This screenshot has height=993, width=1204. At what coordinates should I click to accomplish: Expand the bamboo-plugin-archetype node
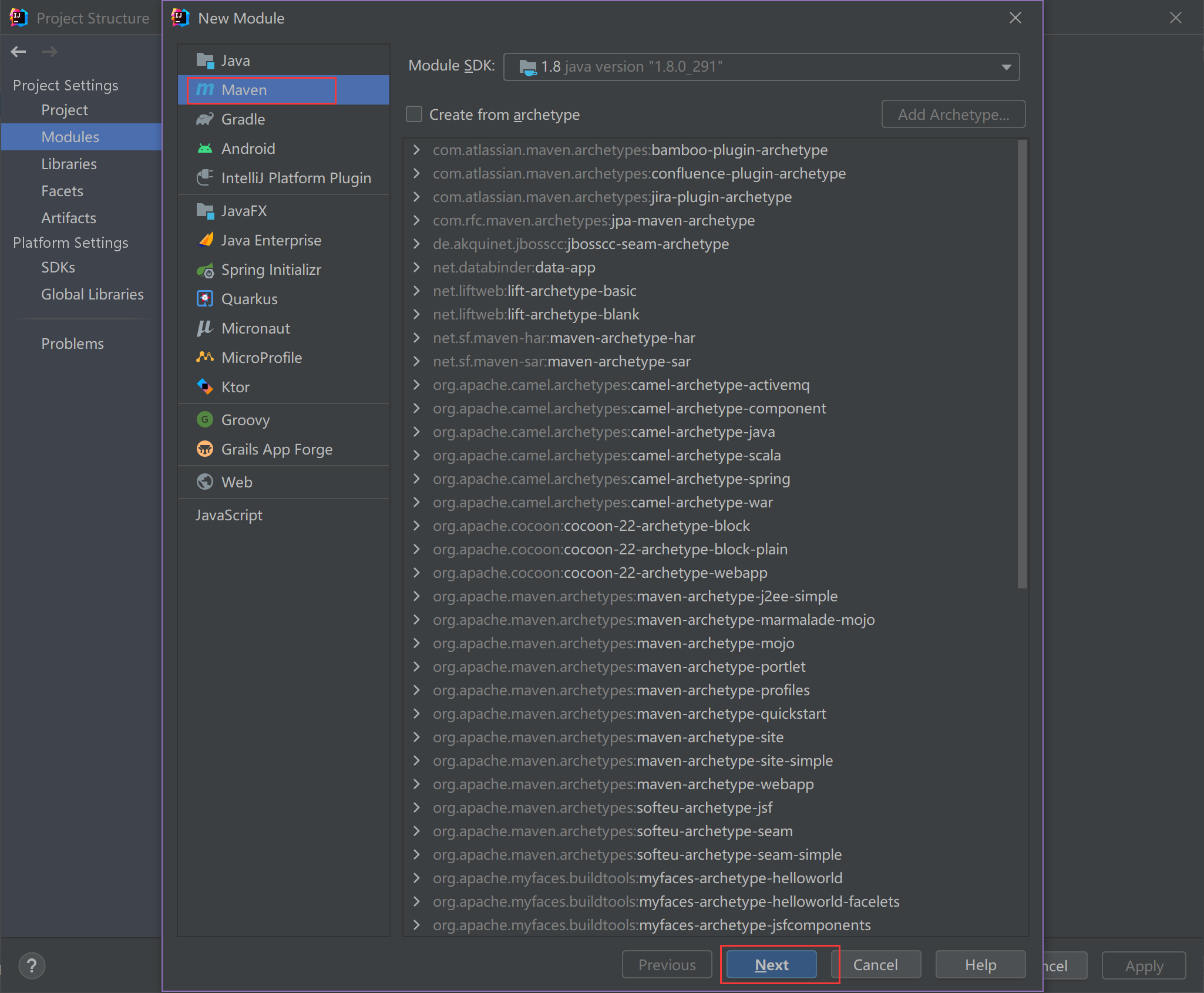(x=416, y=150)
